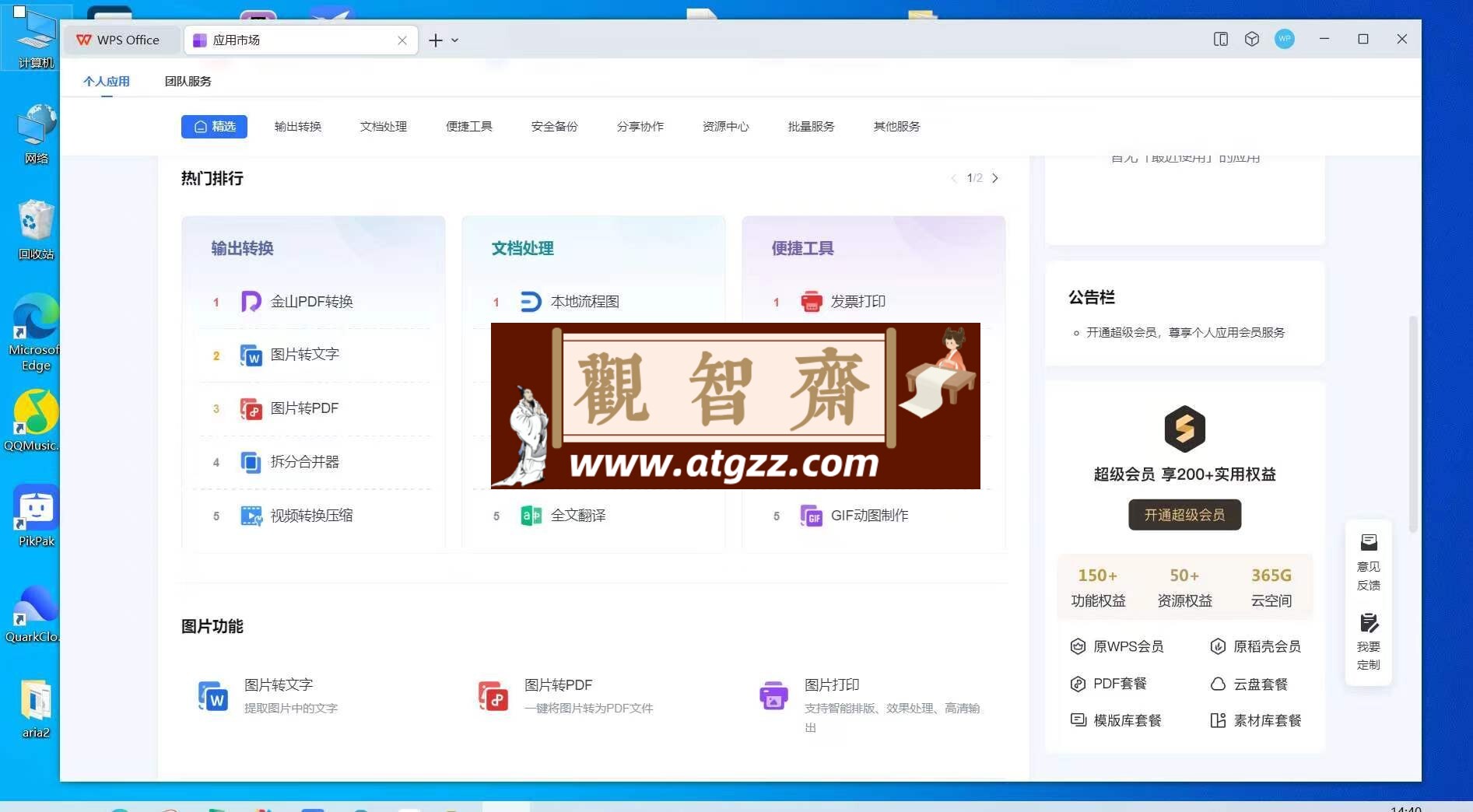Switch to the 团队服务 tab

[x=188, y=81]
